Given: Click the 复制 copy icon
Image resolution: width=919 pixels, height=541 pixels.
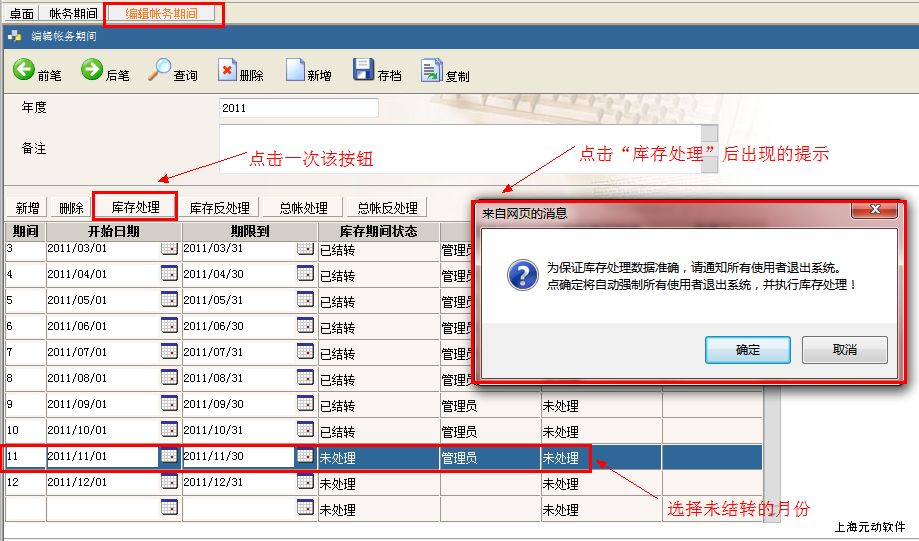Looking at the screenshot, I should point(431,71).
